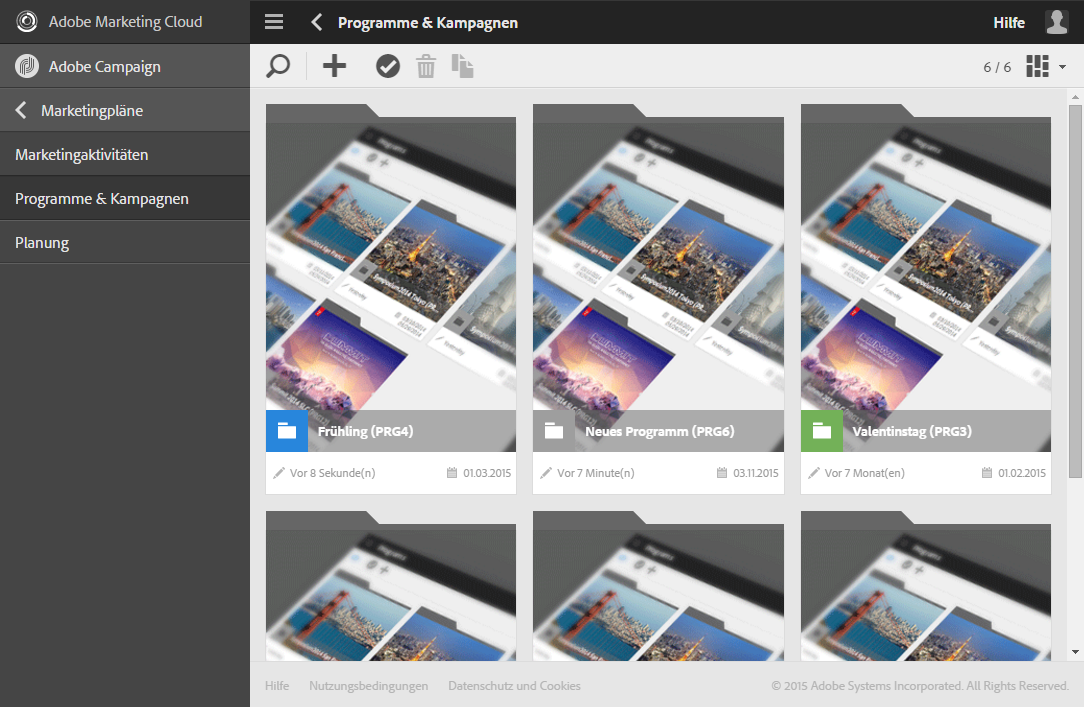Open the Frühling (PRG4) program title
1084x707 pixels.
coord(365,431)
